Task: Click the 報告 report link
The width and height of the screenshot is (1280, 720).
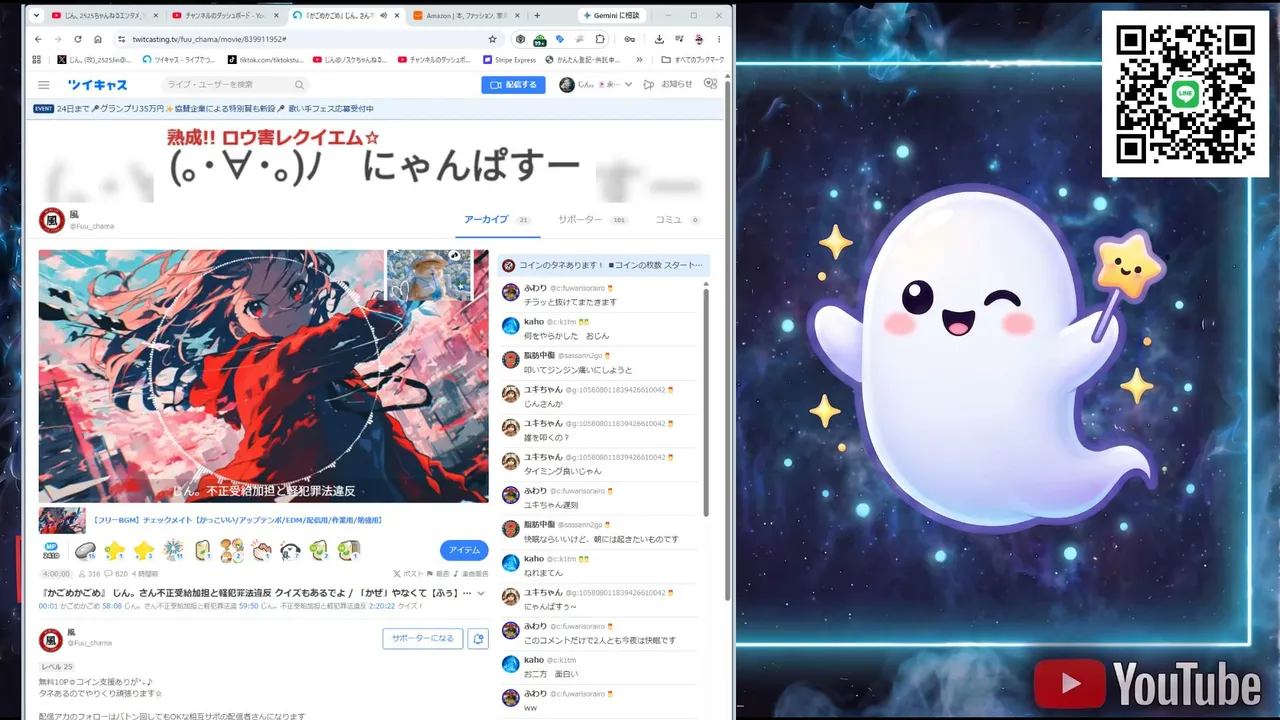Action: tap(438, 574)
